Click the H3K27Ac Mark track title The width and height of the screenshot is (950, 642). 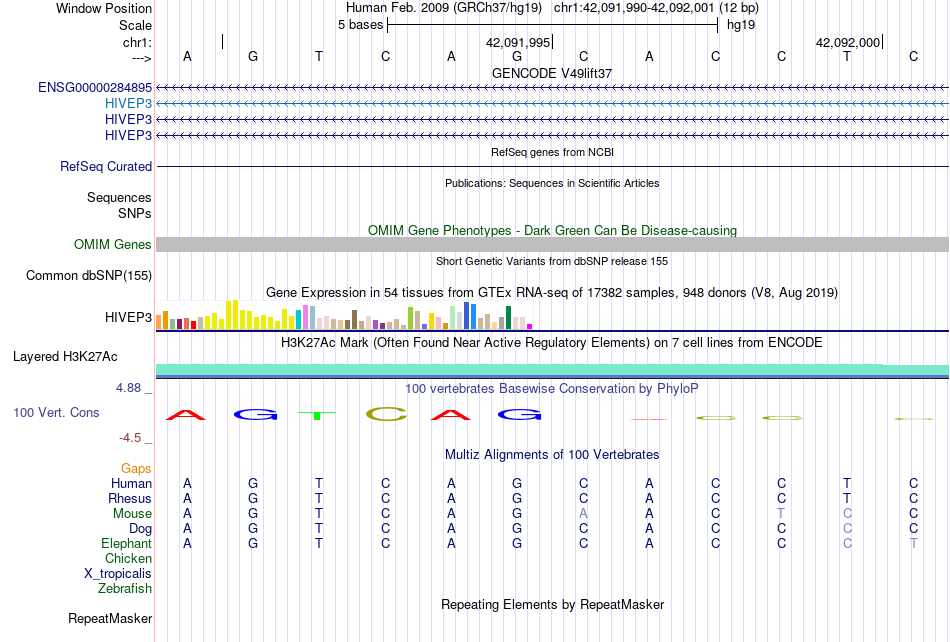pos(552,343)
